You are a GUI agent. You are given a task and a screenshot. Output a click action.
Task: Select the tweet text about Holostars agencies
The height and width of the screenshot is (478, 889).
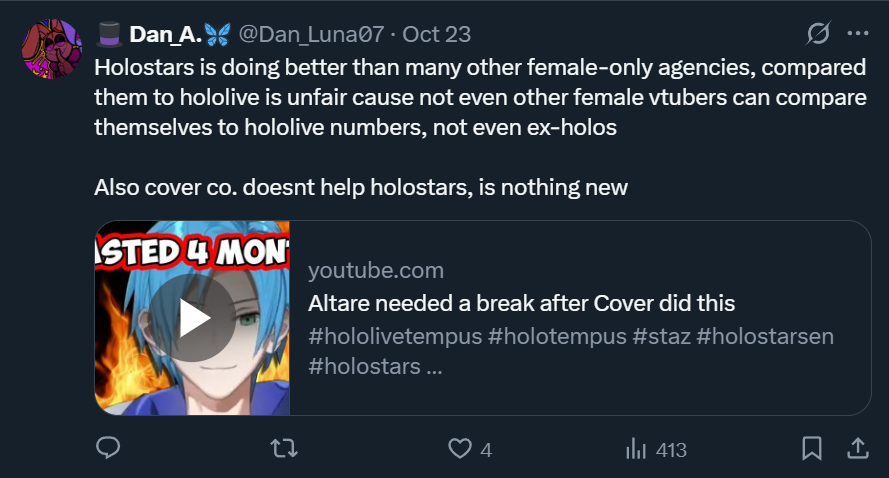coord(480,98)
